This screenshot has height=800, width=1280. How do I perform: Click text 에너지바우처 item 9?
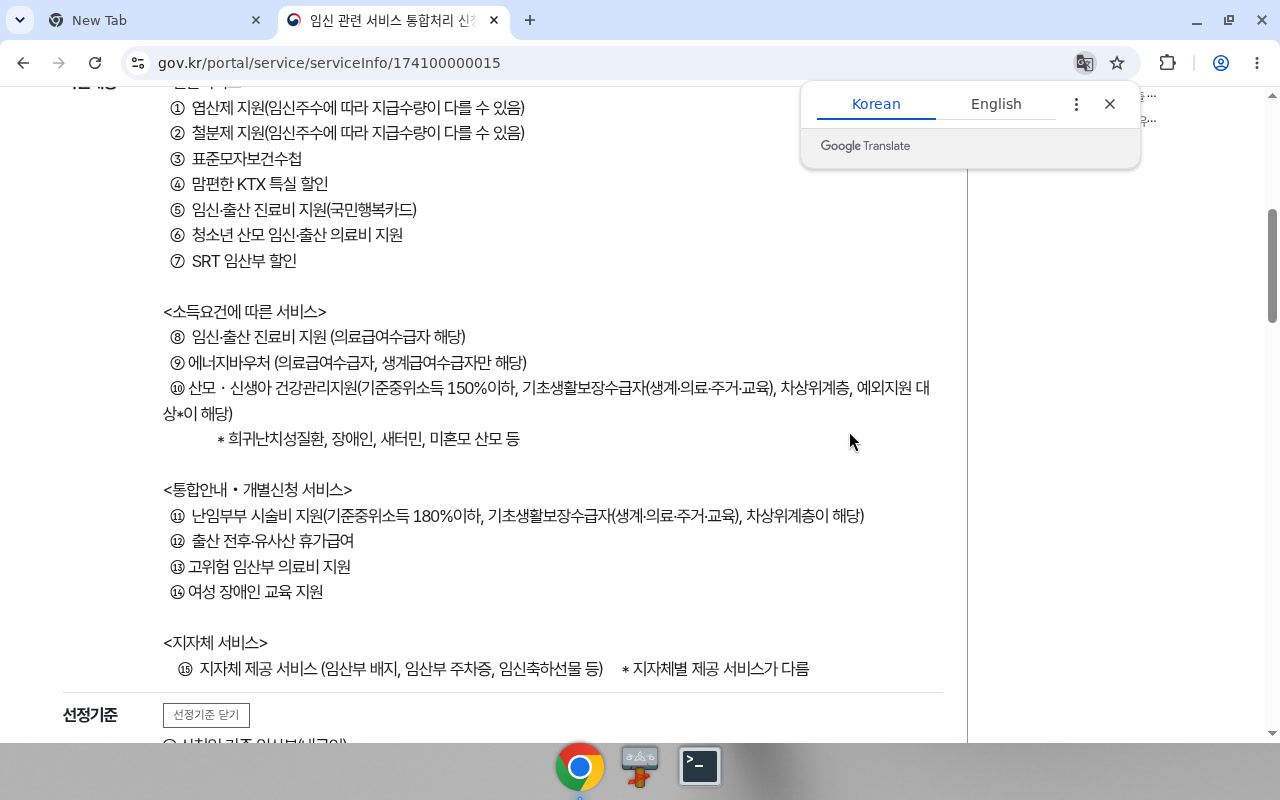pos(357,363)
